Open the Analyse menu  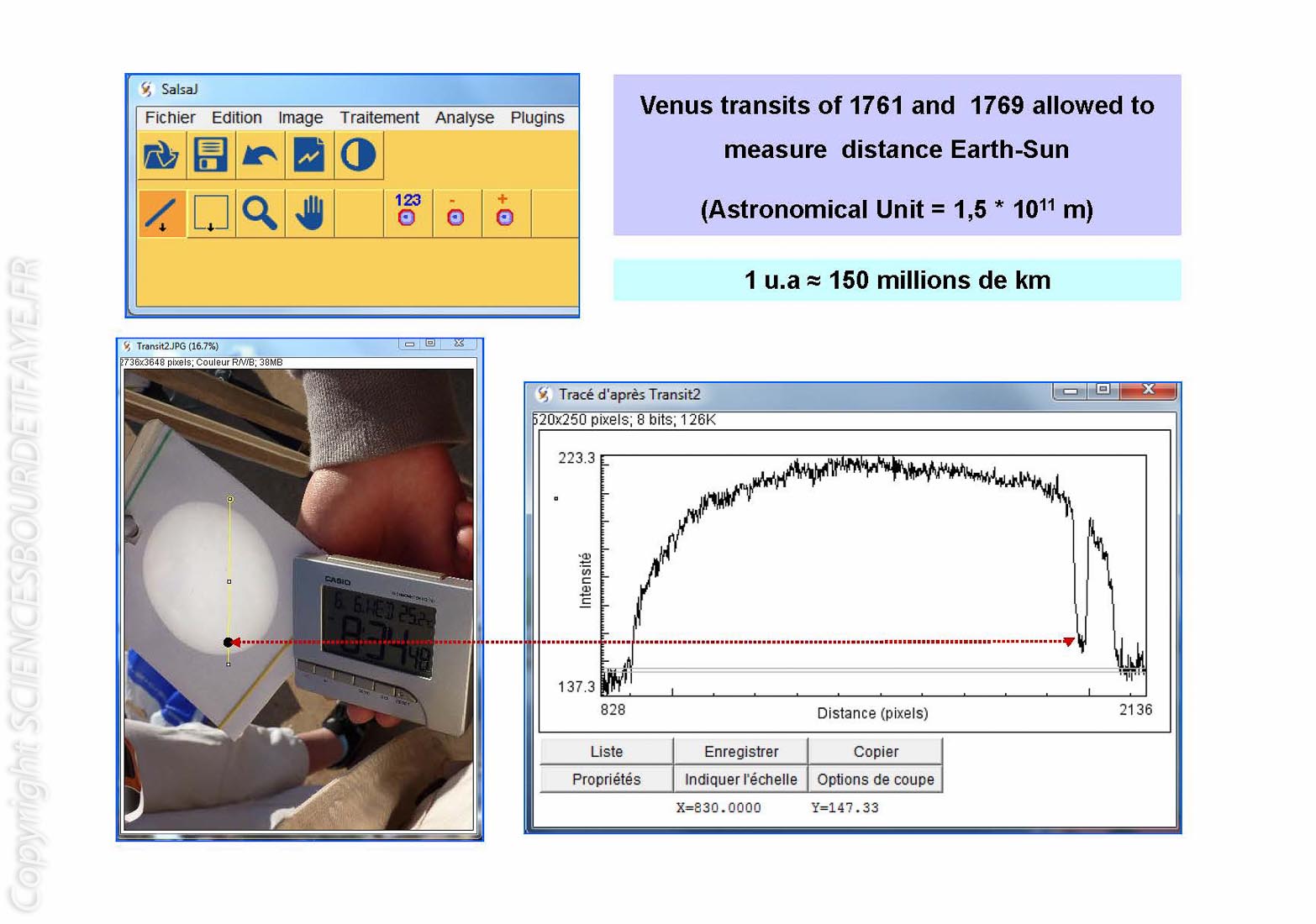[464, 118]
